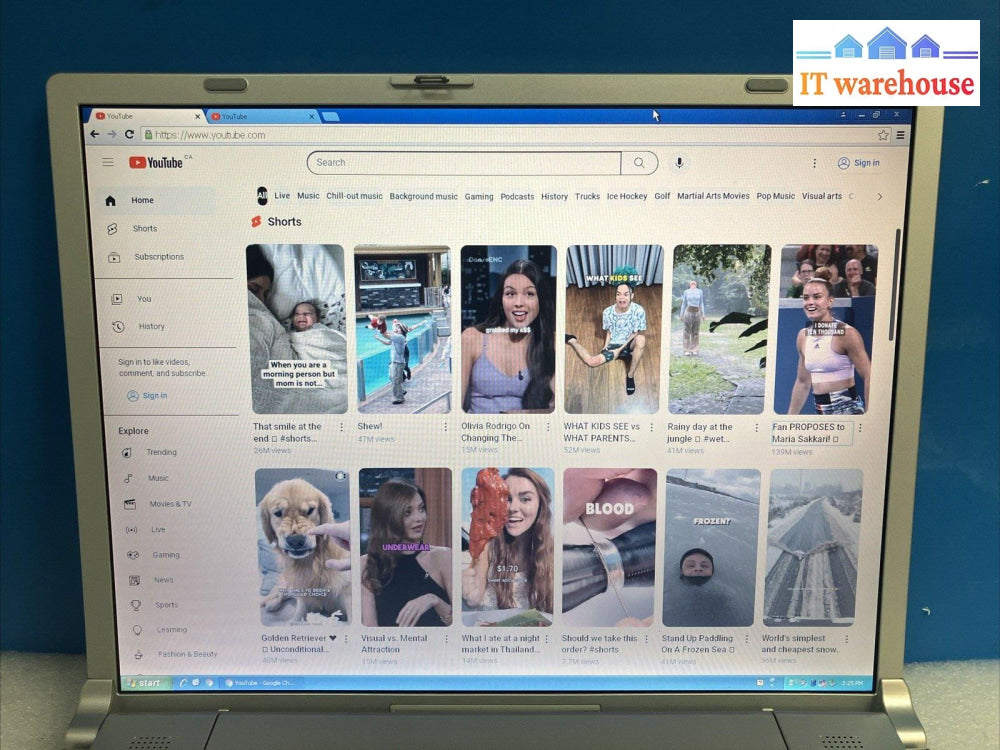Screen dimensions: 1000x750
Task: Open the three-dot settings menu beside Sign in
Action: [814, 163]
